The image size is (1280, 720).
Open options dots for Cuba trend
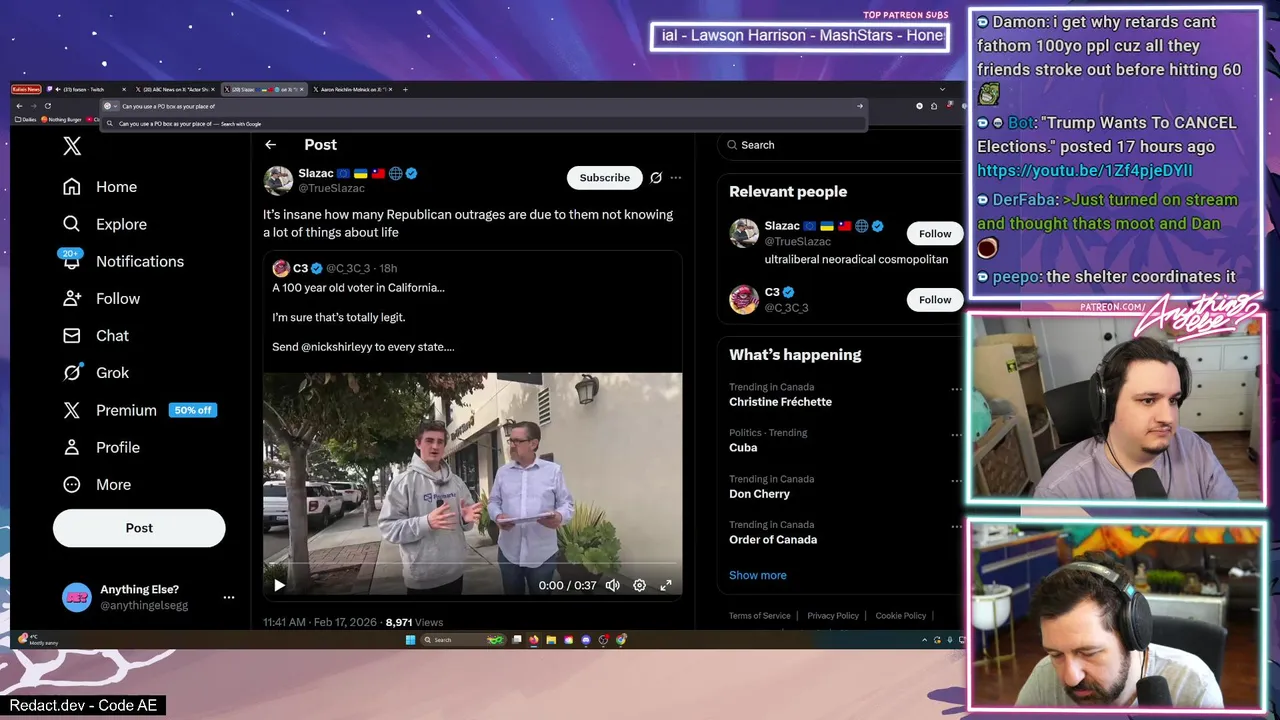956,436
